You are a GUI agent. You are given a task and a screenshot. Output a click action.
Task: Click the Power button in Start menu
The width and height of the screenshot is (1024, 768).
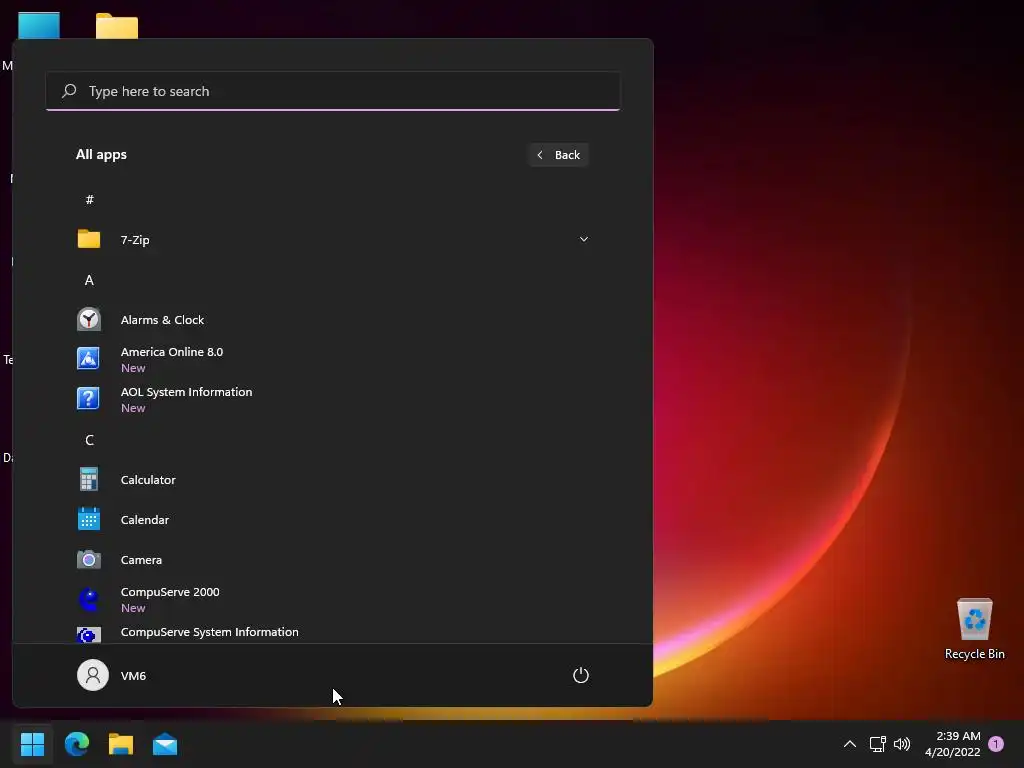pyautogui.click(x=581, y=675)
